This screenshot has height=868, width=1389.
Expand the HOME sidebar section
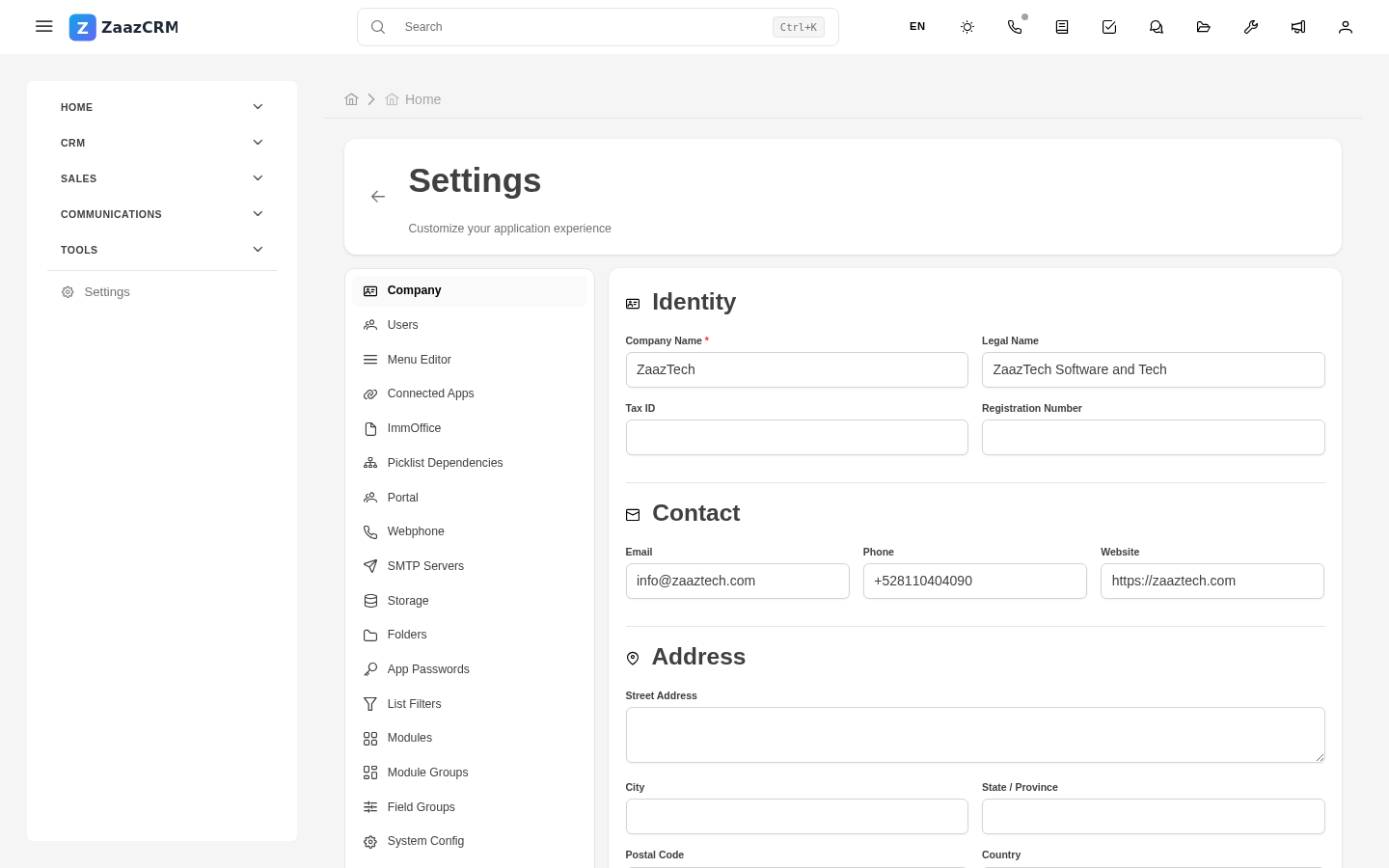click(162, 107)
